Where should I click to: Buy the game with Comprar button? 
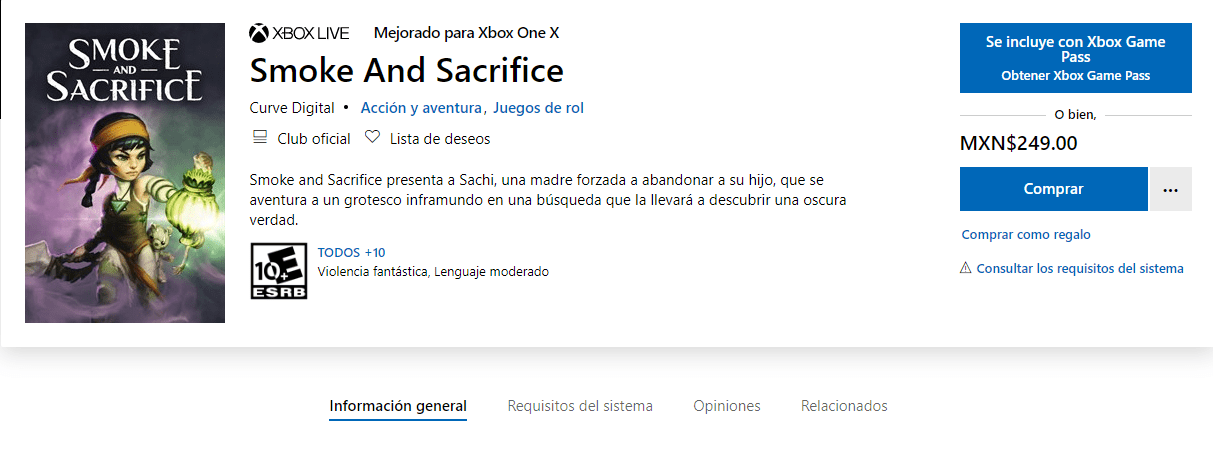coord(1053,189)
